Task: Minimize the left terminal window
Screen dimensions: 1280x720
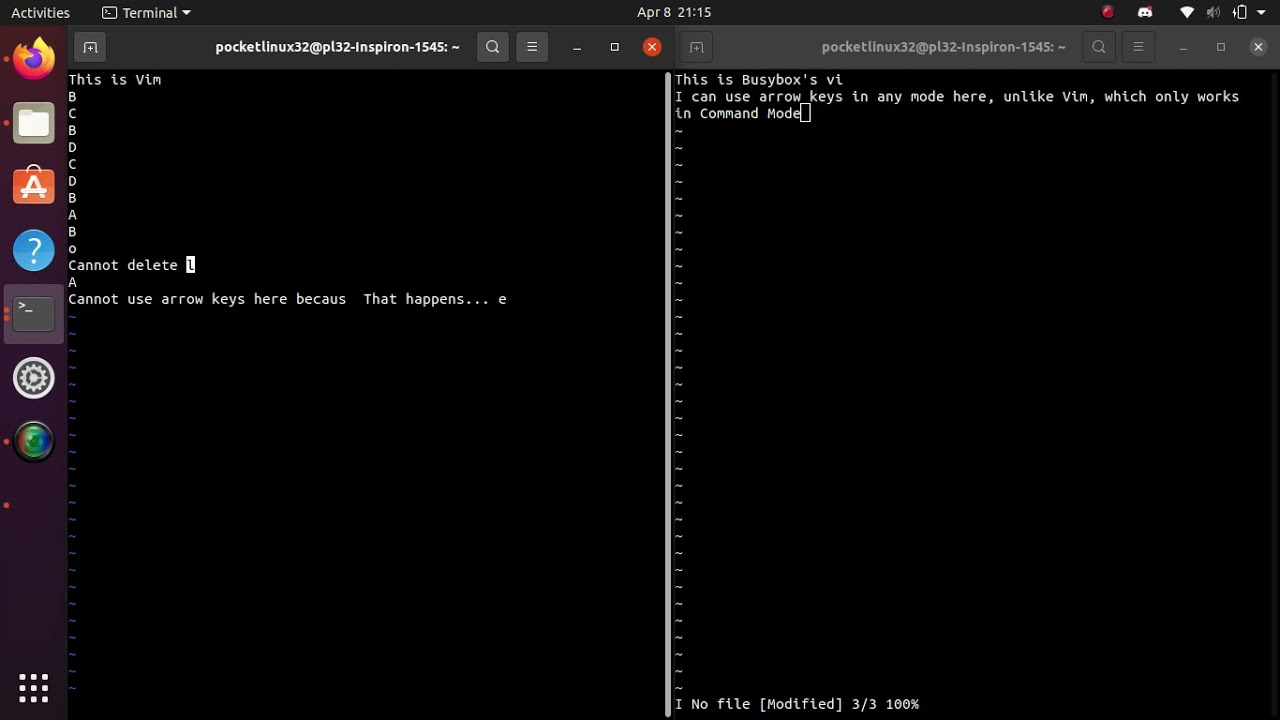Action: 577,47
